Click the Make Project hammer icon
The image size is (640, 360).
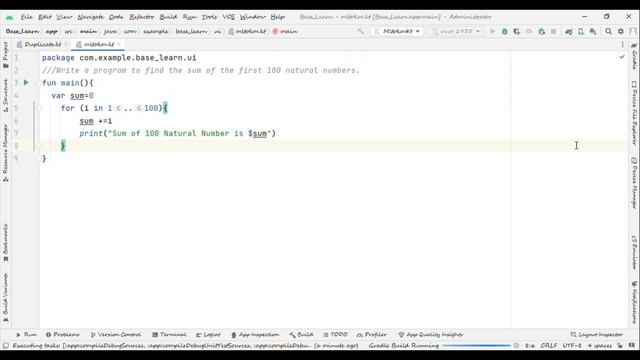point(360,31)
